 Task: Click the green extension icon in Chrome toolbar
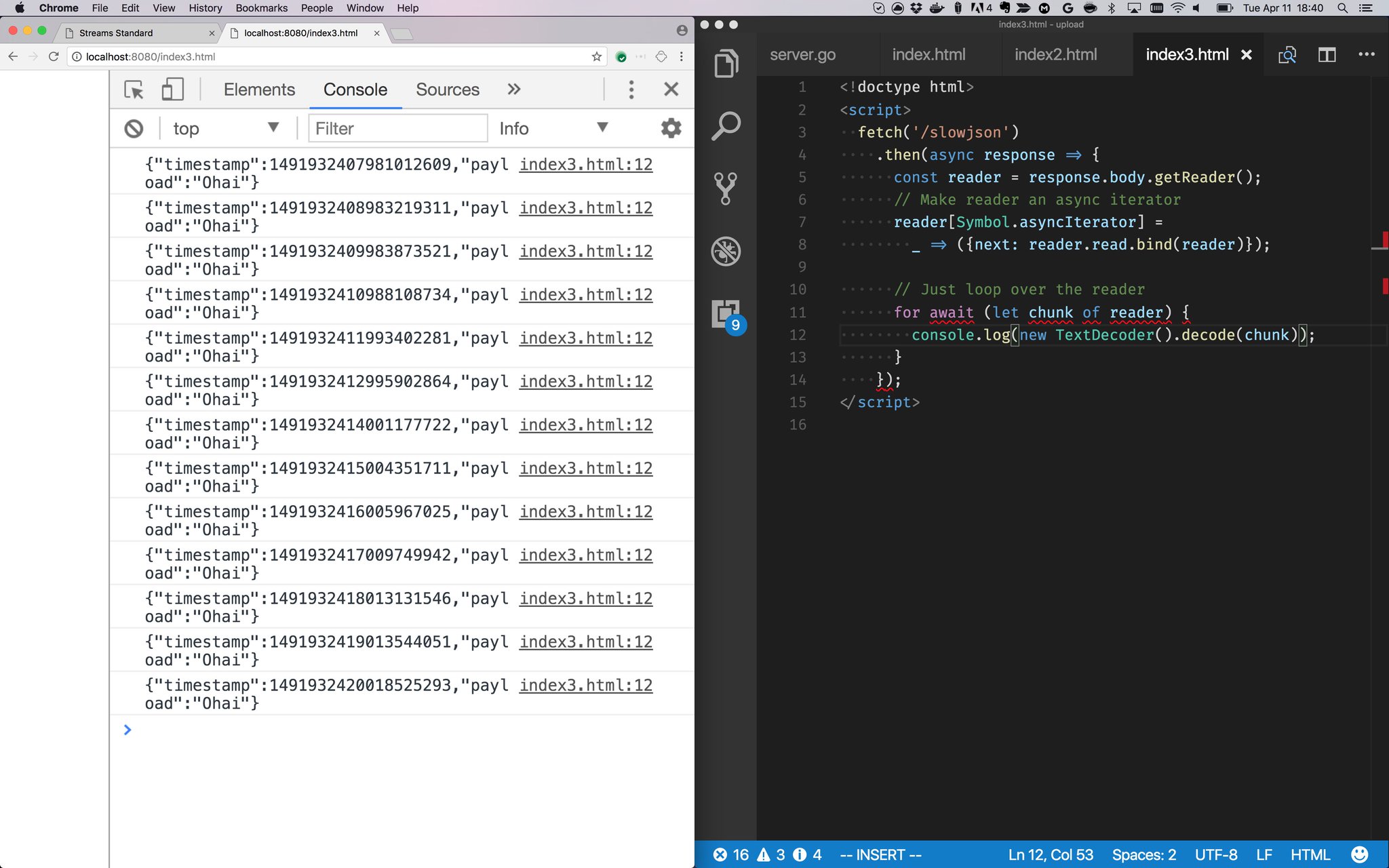tap(621, 57)
